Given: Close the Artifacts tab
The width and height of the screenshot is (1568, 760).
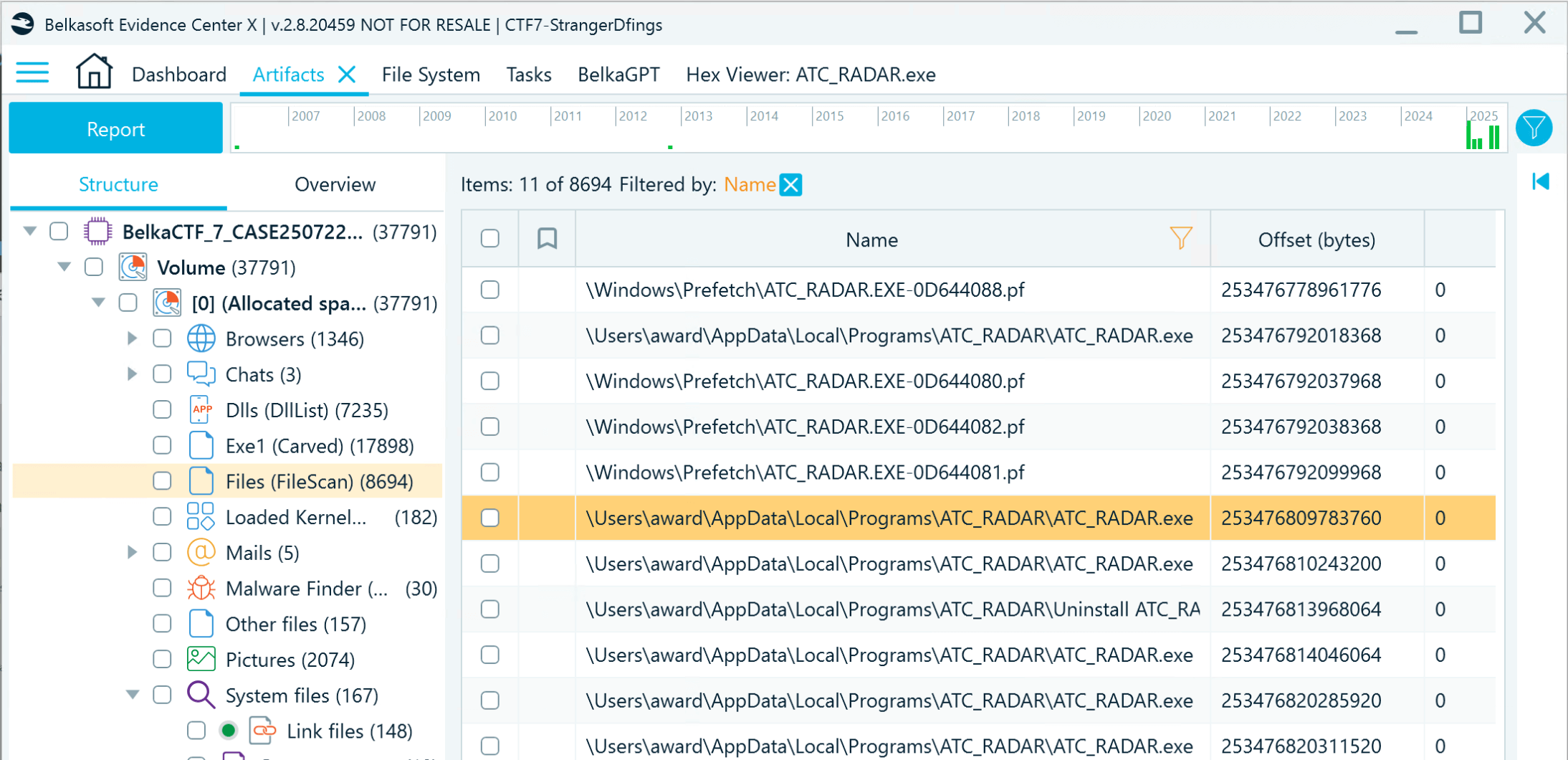Looking at the screenshot, I should (347, 75).
